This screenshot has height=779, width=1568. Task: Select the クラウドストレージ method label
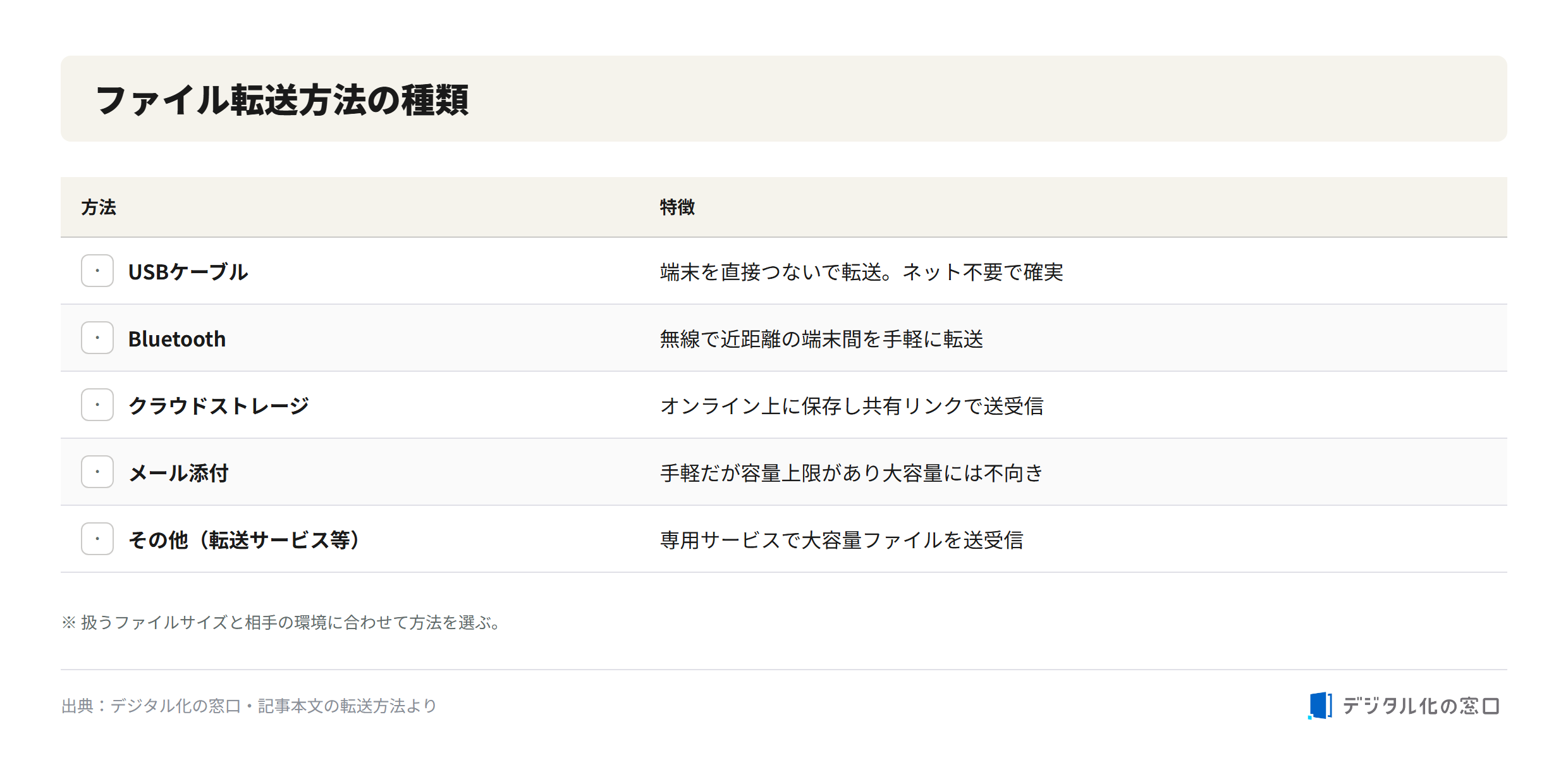coord(219,406)
